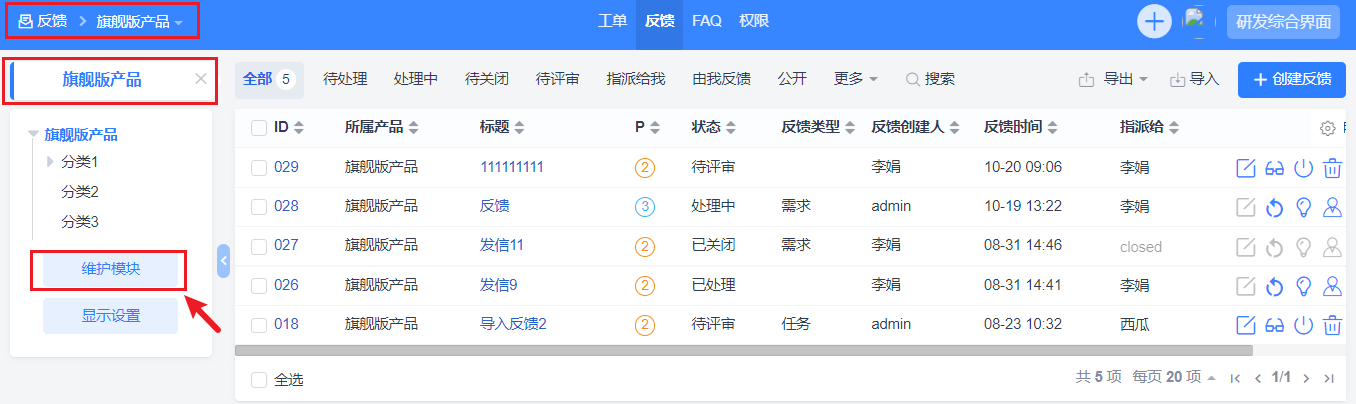
Task: Switch to the 工单 top tab
Action: click(612, 21)
